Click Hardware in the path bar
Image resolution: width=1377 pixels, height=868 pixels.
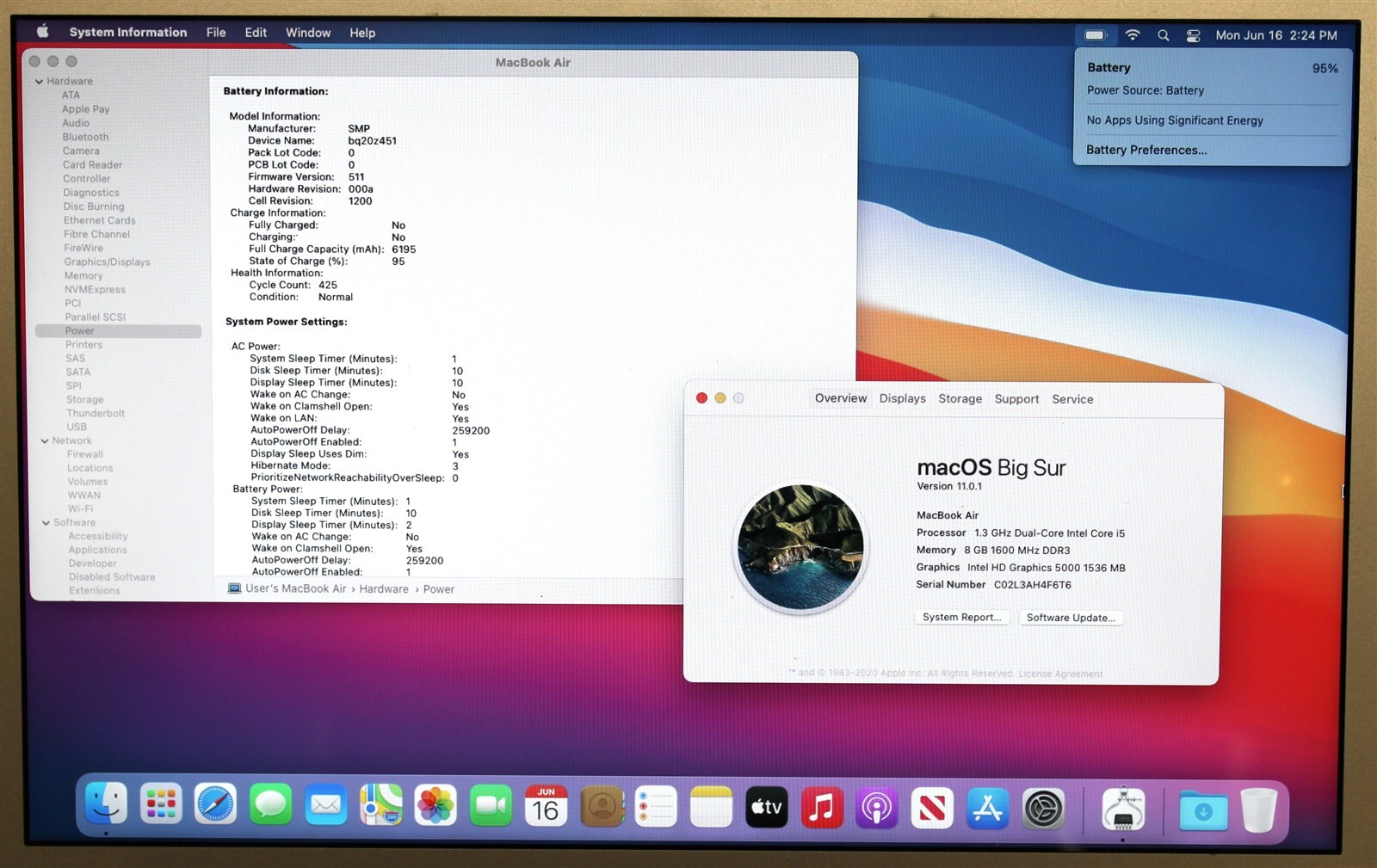(x=384, y=589)
